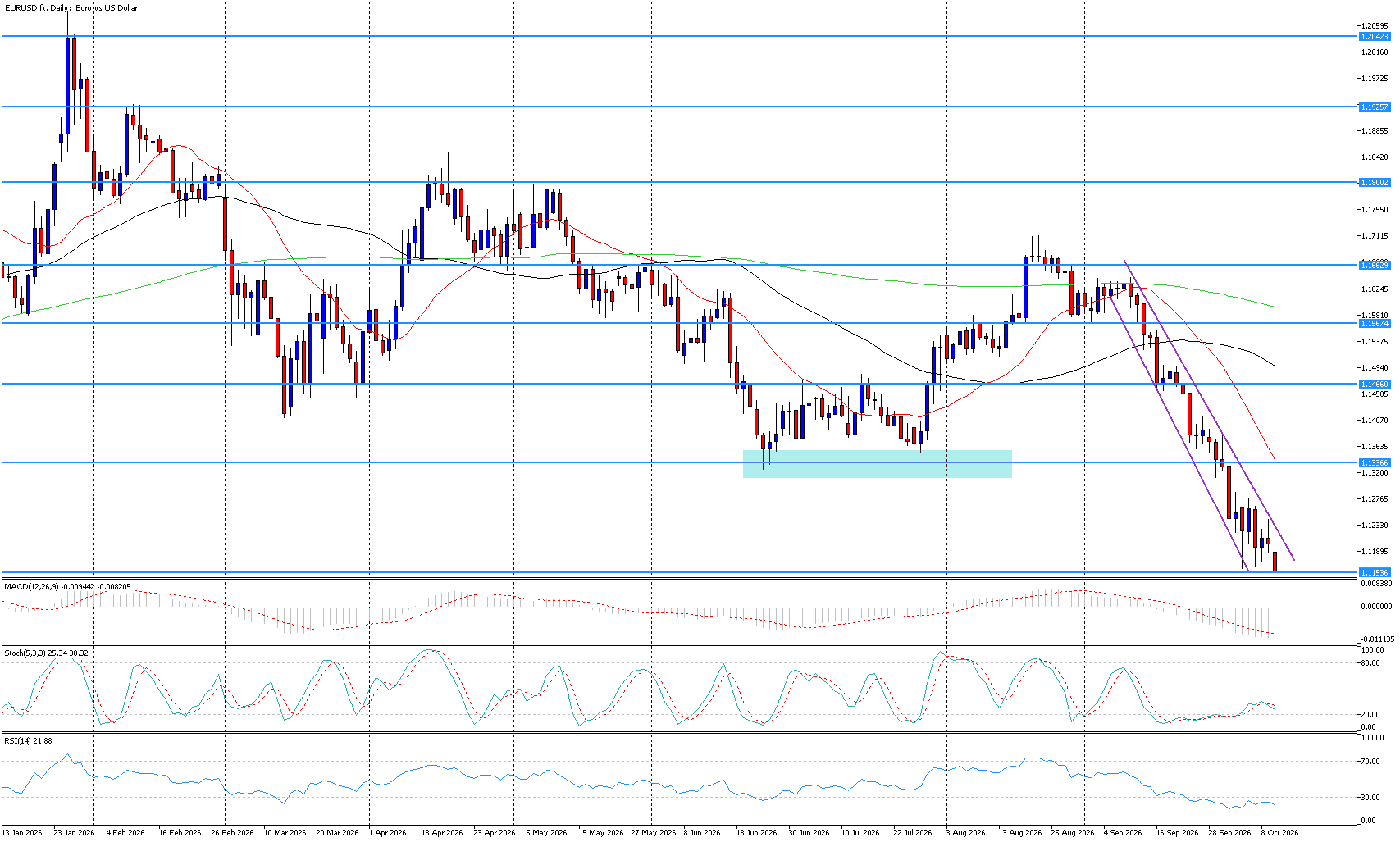Screen dimensions: 1400x842
Task: Click the 1.20595 price scale value
Action: (x=1375, y=26)
